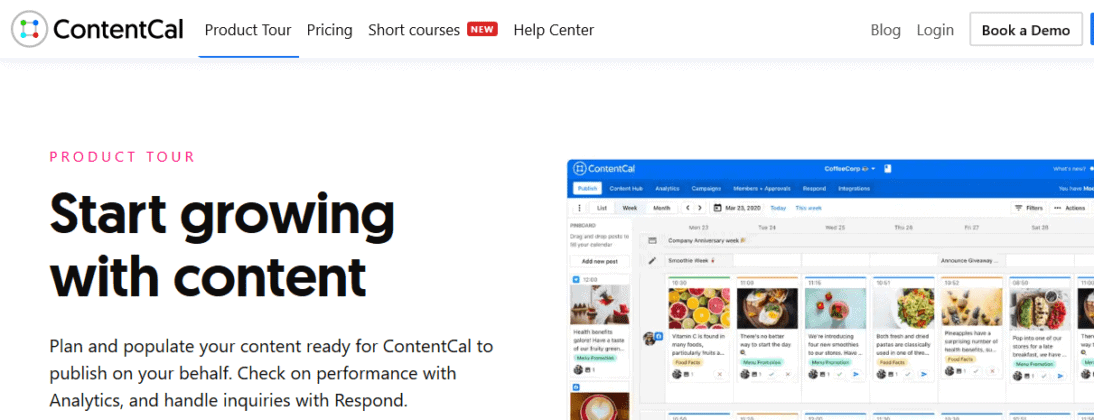Viewport: 1094px width, 420px height.
Task: Open the Campaigns tab
Action: pos(706,188)
